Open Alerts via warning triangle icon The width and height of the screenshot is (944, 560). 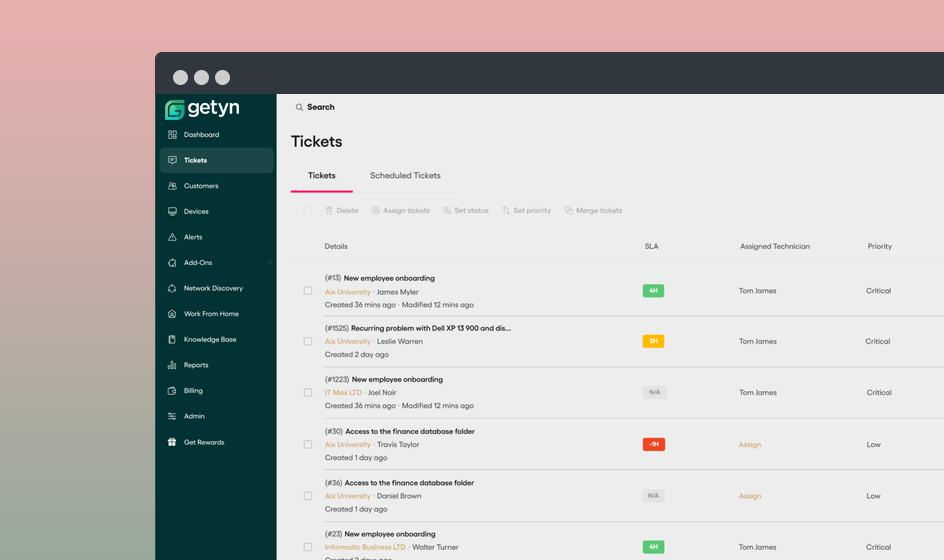click(172, 237)
